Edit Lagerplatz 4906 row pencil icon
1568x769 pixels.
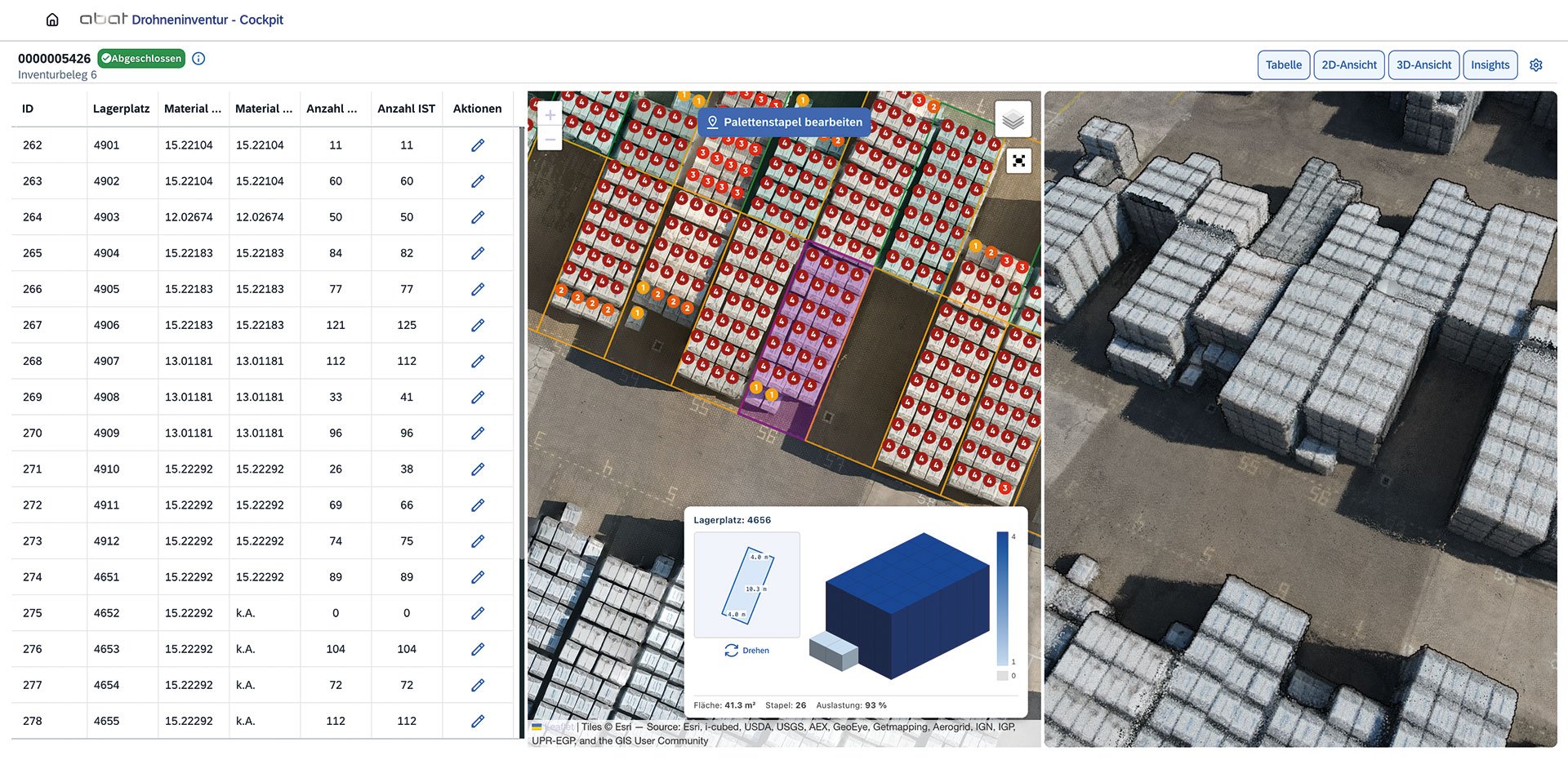(x=478, y=325)
